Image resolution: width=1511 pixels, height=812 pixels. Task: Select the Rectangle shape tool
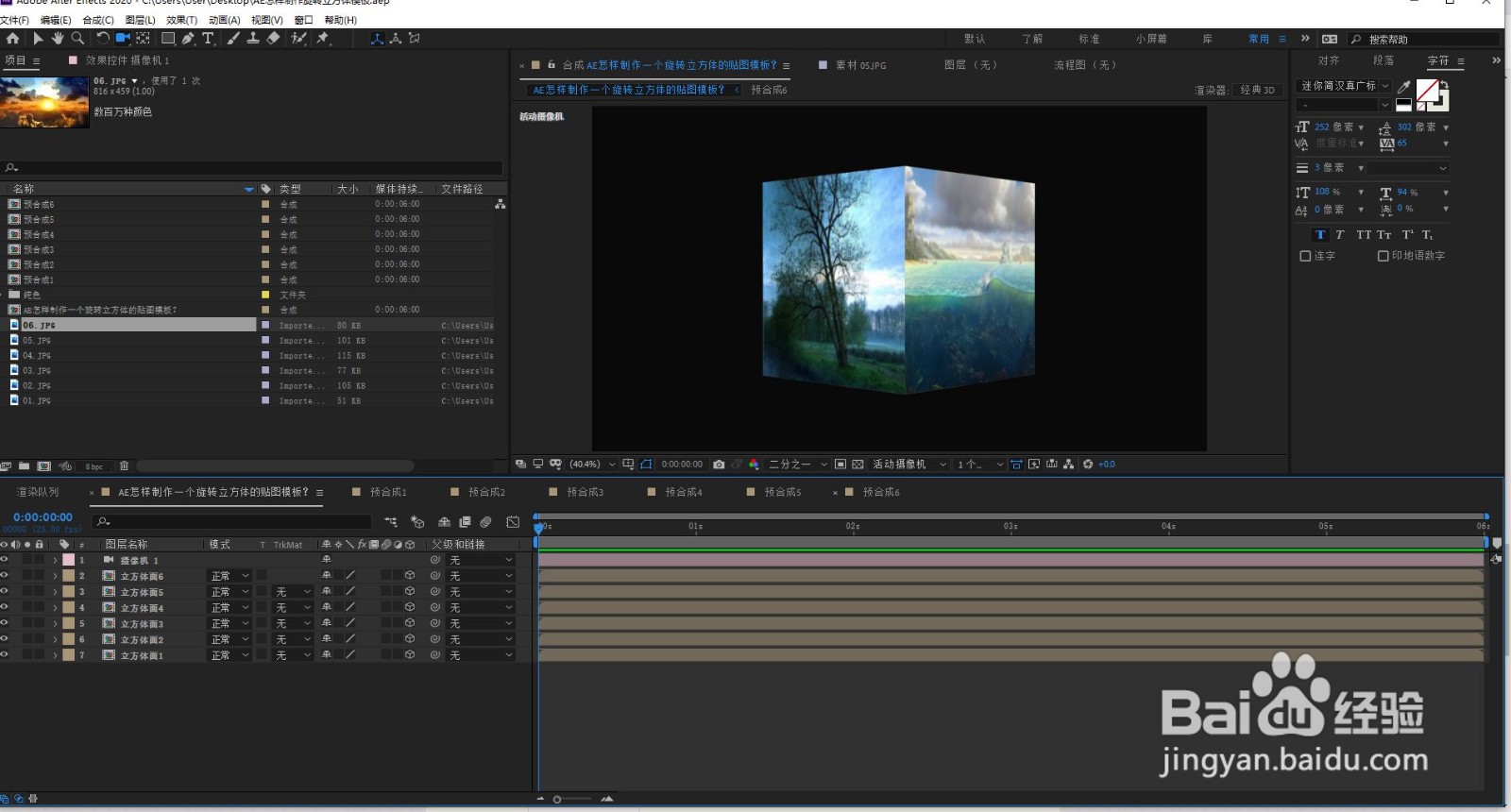[x=168, y=39]
